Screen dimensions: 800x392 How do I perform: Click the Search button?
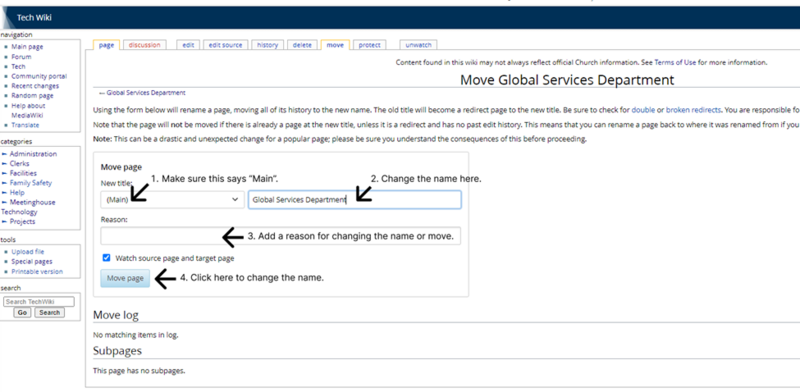coord(49,312)
